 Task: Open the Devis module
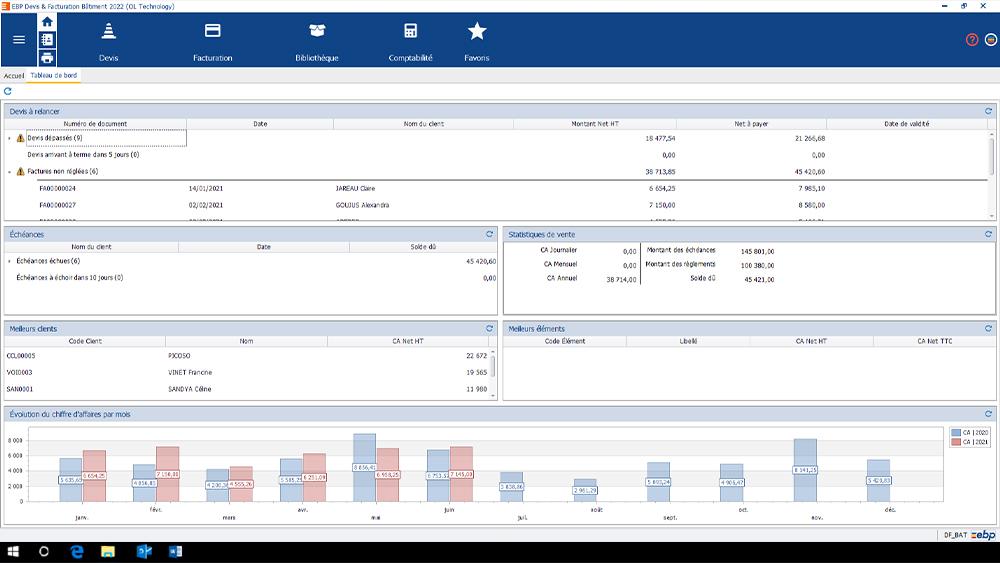click(x=109, y=41)
